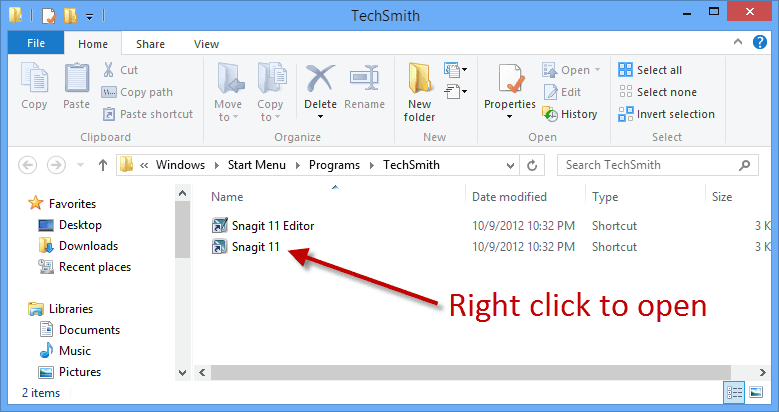The height and width of the screenshot is (412, 779).
Task: Open Recent places in navigation pane
Action: click(84, 267)
